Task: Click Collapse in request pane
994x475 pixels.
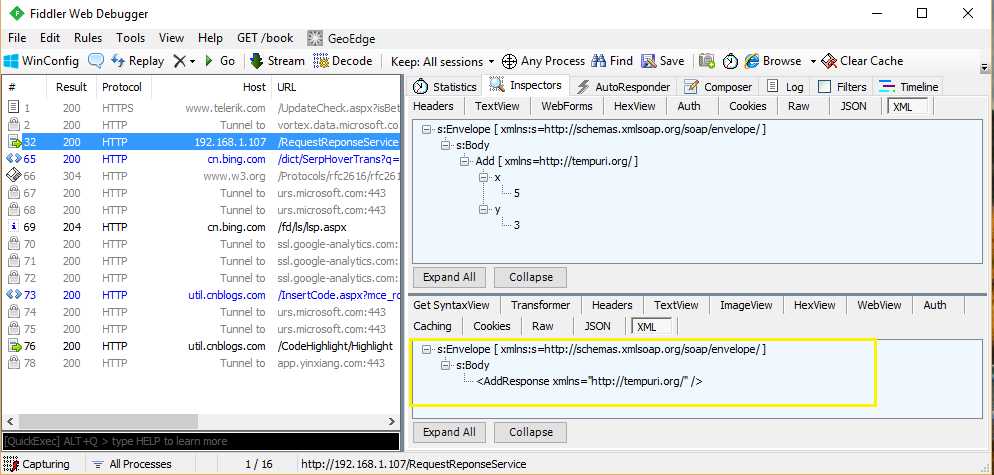Action: [x=530, y=277]
